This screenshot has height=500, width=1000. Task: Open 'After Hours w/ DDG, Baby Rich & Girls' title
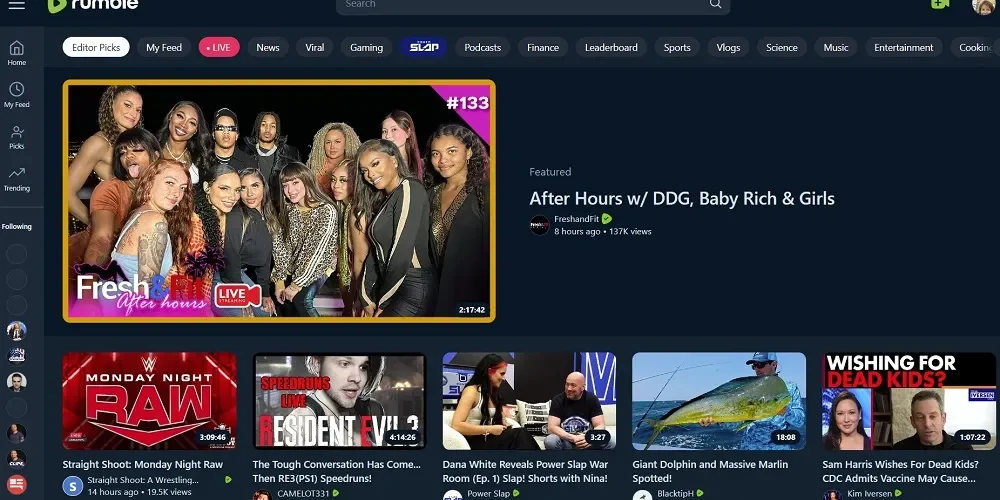tap(682, 198)
